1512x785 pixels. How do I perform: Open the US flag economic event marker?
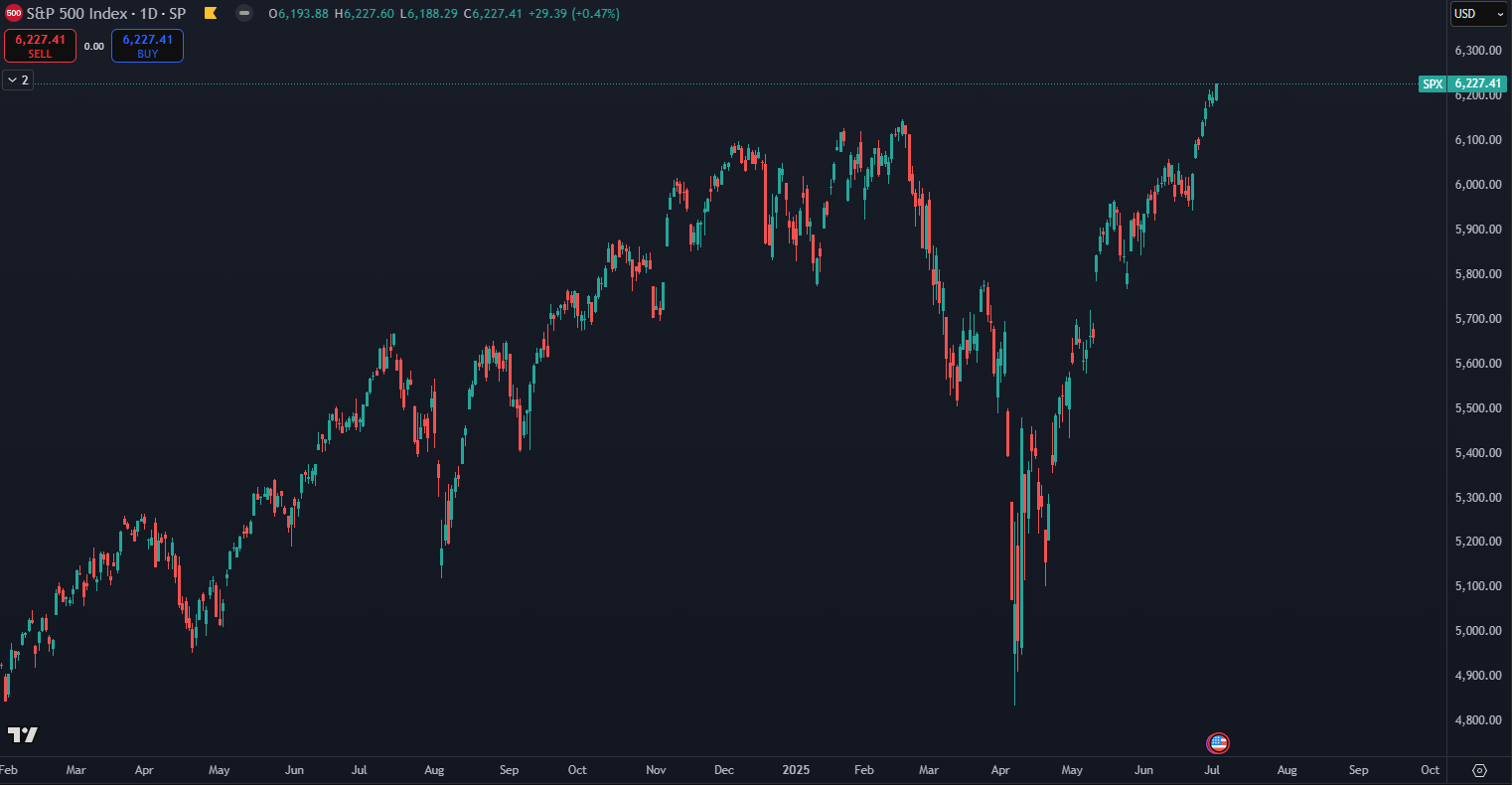click(1218, 743)
